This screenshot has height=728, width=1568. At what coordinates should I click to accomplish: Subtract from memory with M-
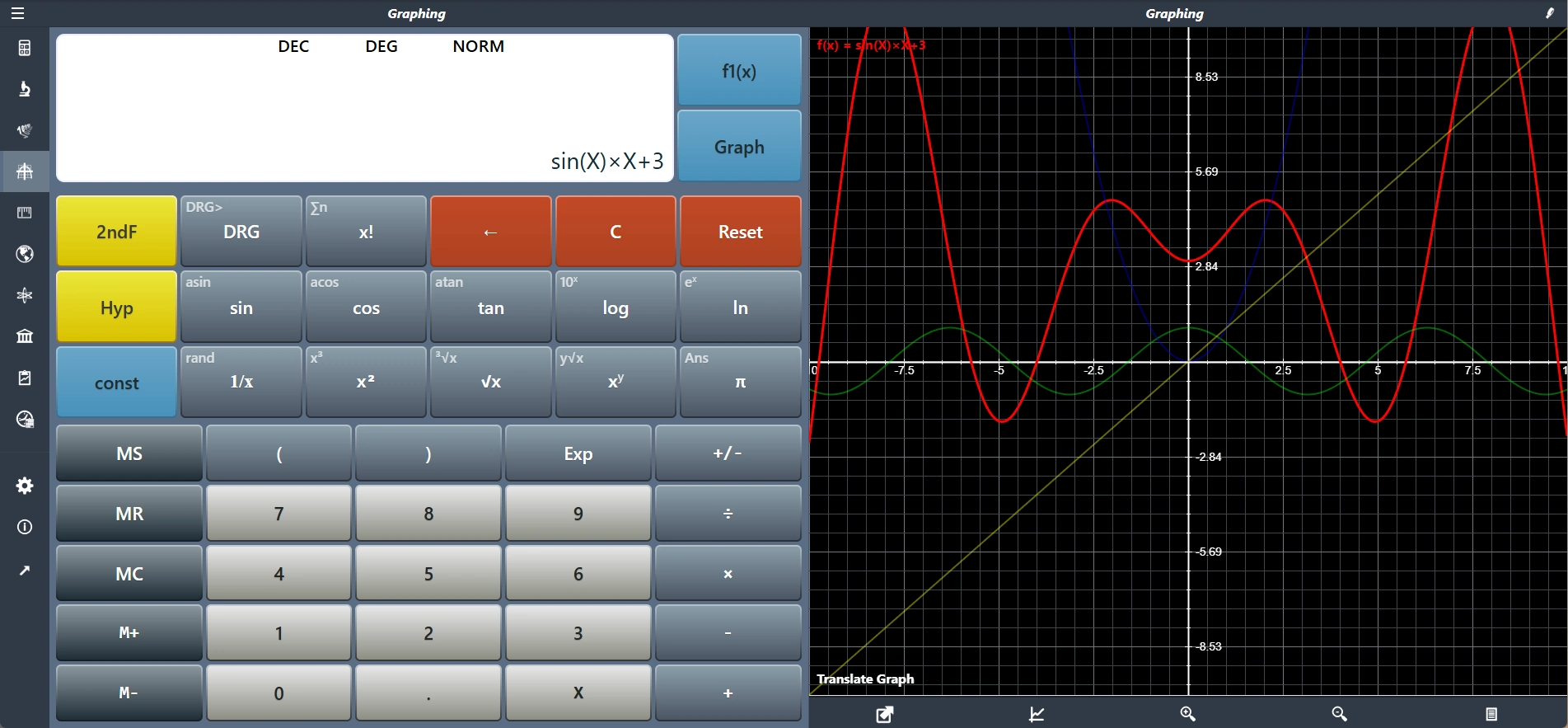click(x=129, y=693)
